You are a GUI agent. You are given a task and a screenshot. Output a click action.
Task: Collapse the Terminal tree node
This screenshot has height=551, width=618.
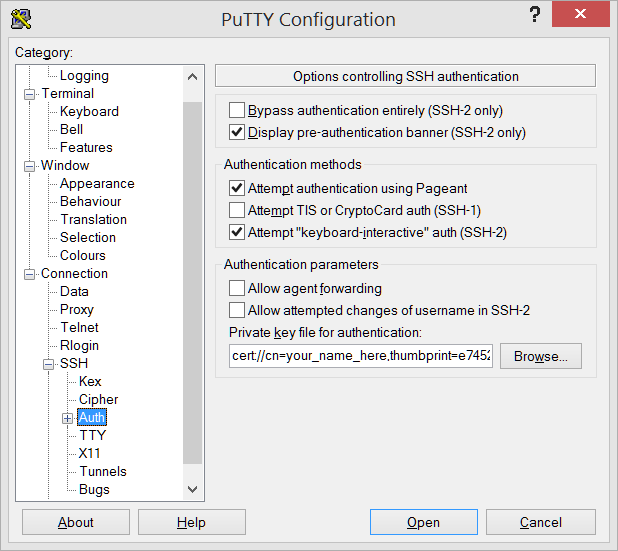29,95
